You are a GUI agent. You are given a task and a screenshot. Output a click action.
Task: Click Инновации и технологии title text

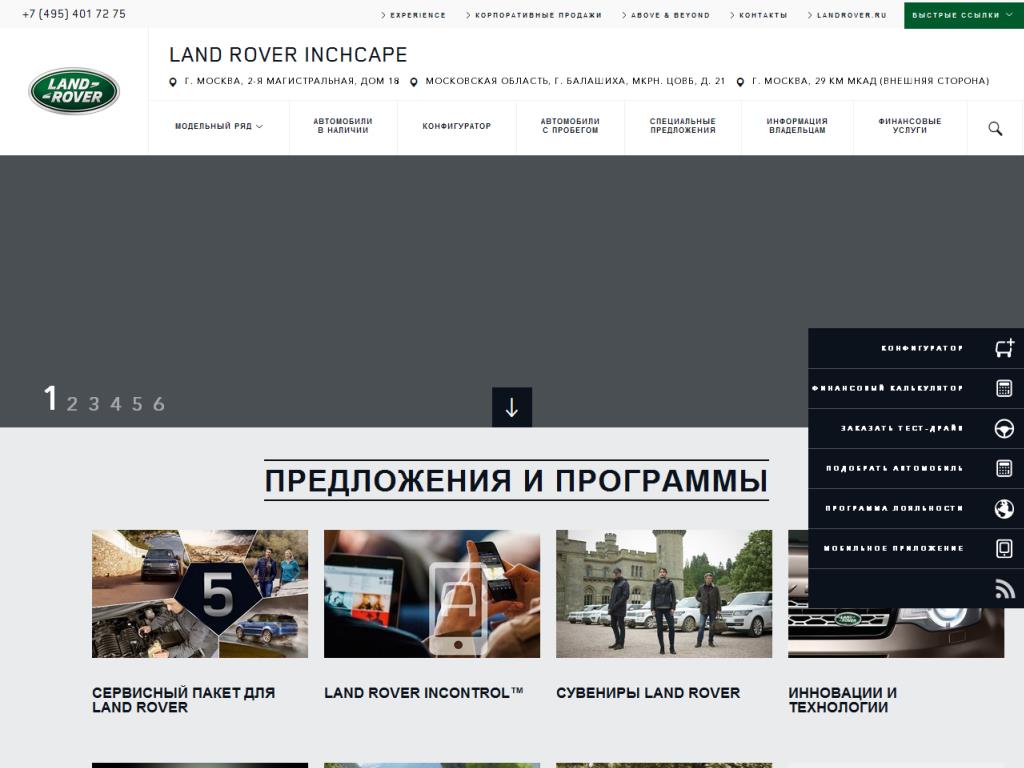tap(842, 699)
